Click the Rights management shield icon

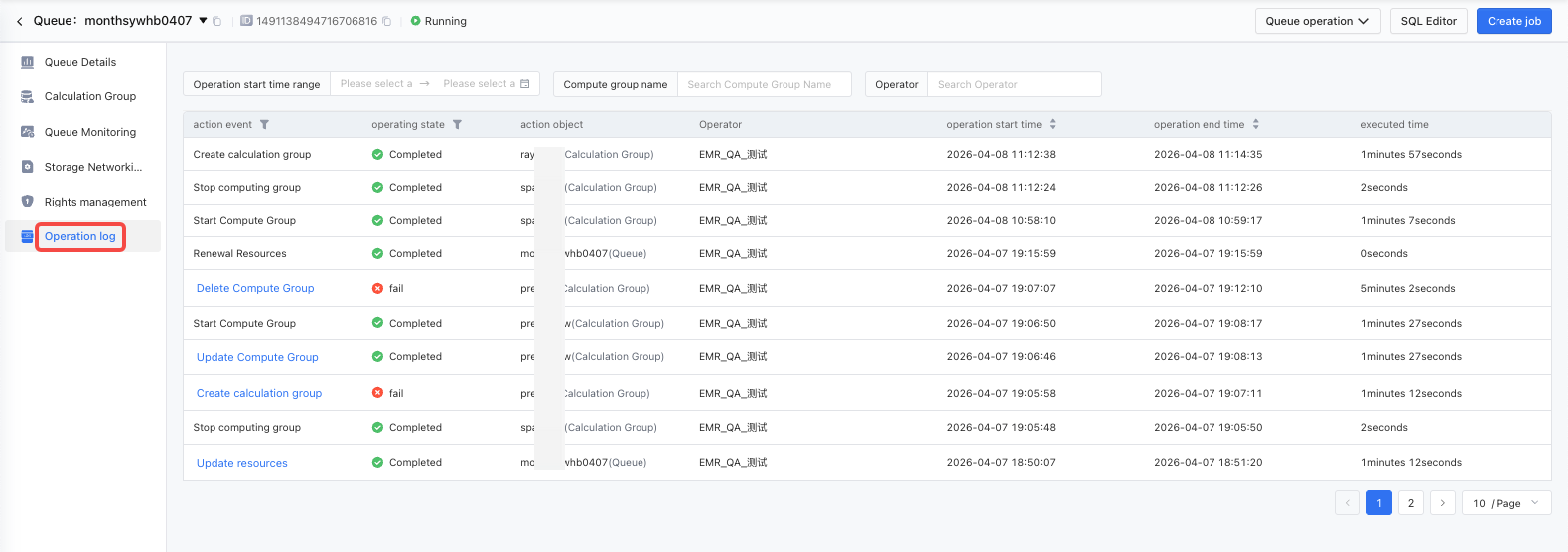click(x=28, y=201)
